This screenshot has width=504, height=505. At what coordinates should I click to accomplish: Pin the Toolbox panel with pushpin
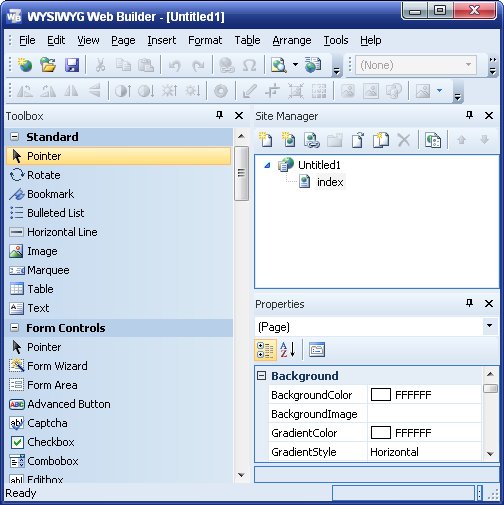[219, 115]
